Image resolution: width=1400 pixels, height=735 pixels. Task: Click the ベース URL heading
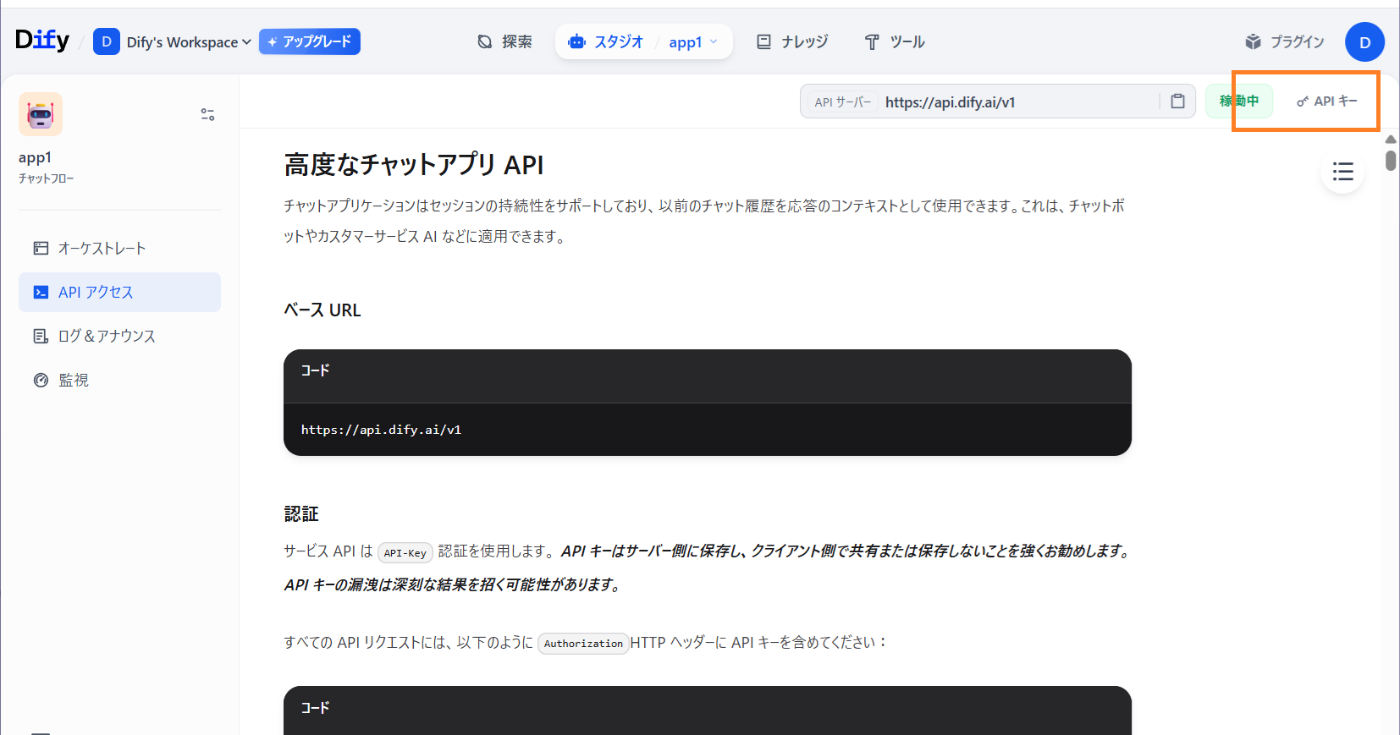point(322,310)
